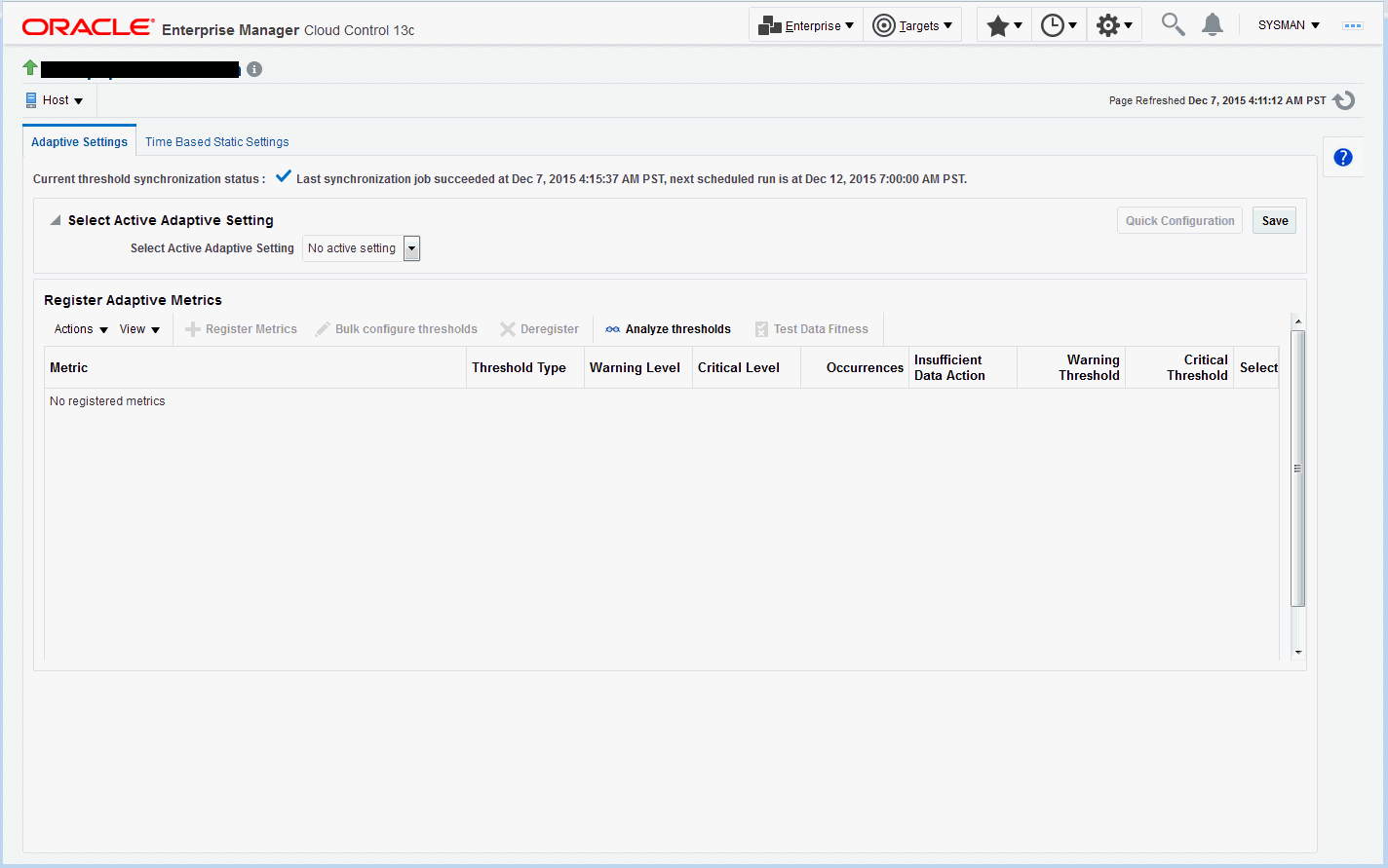Click the Metric column header
The image size is (1388, 868).
tap(255, 367)
